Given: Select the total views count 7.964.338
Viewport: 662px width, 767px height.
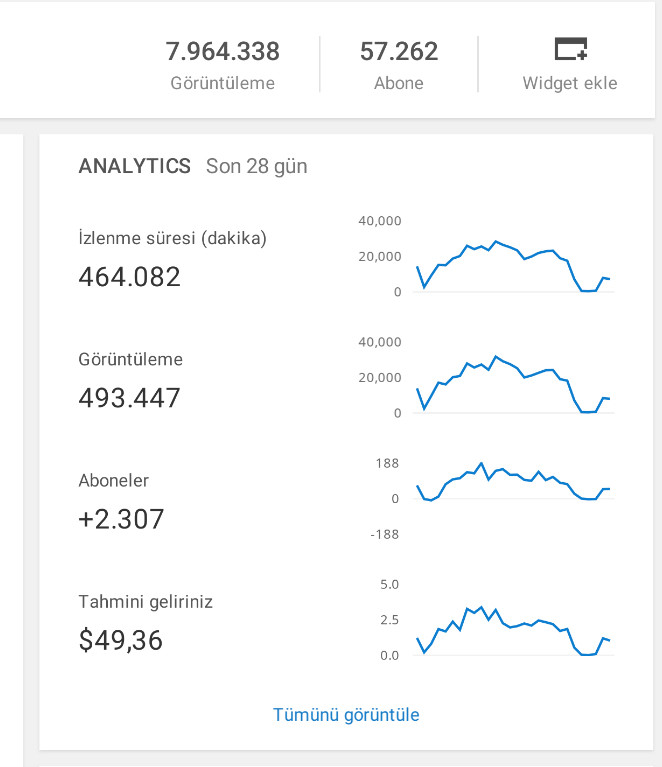Looking at the screenshot, I should click(222, 51).
